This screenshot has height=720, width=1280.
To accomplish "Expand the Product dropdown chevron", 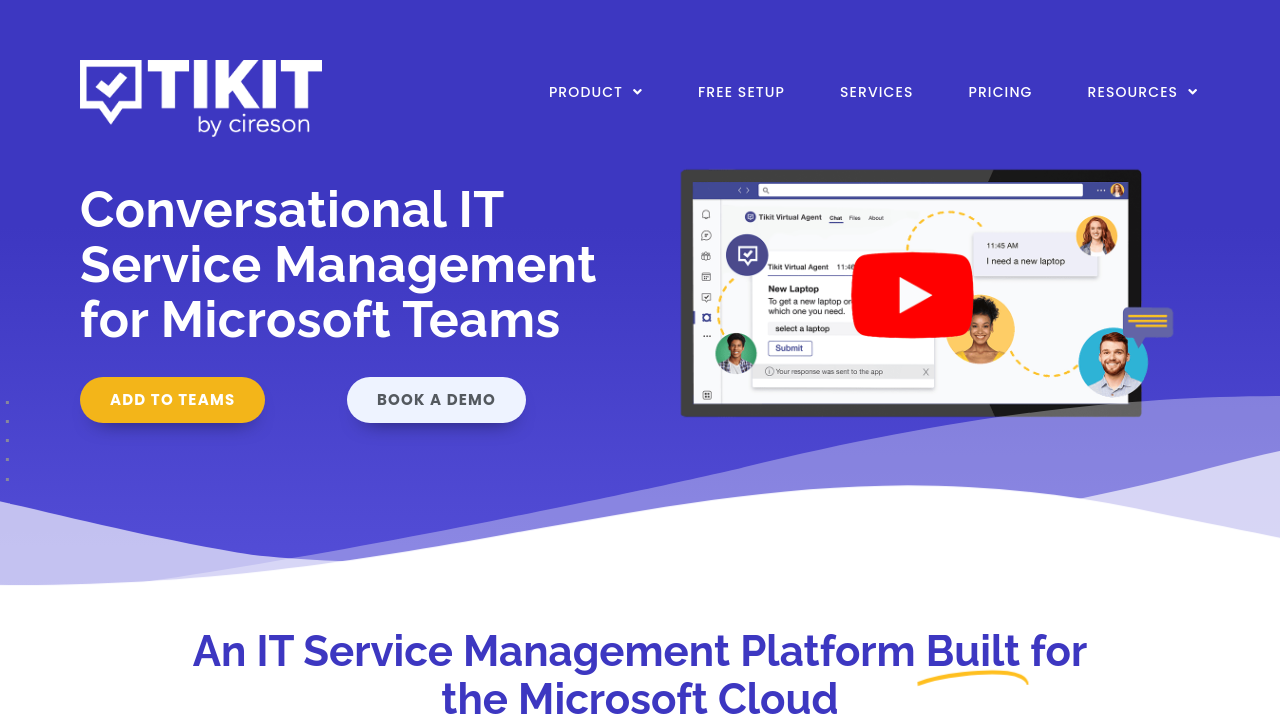I will (638, 92).
